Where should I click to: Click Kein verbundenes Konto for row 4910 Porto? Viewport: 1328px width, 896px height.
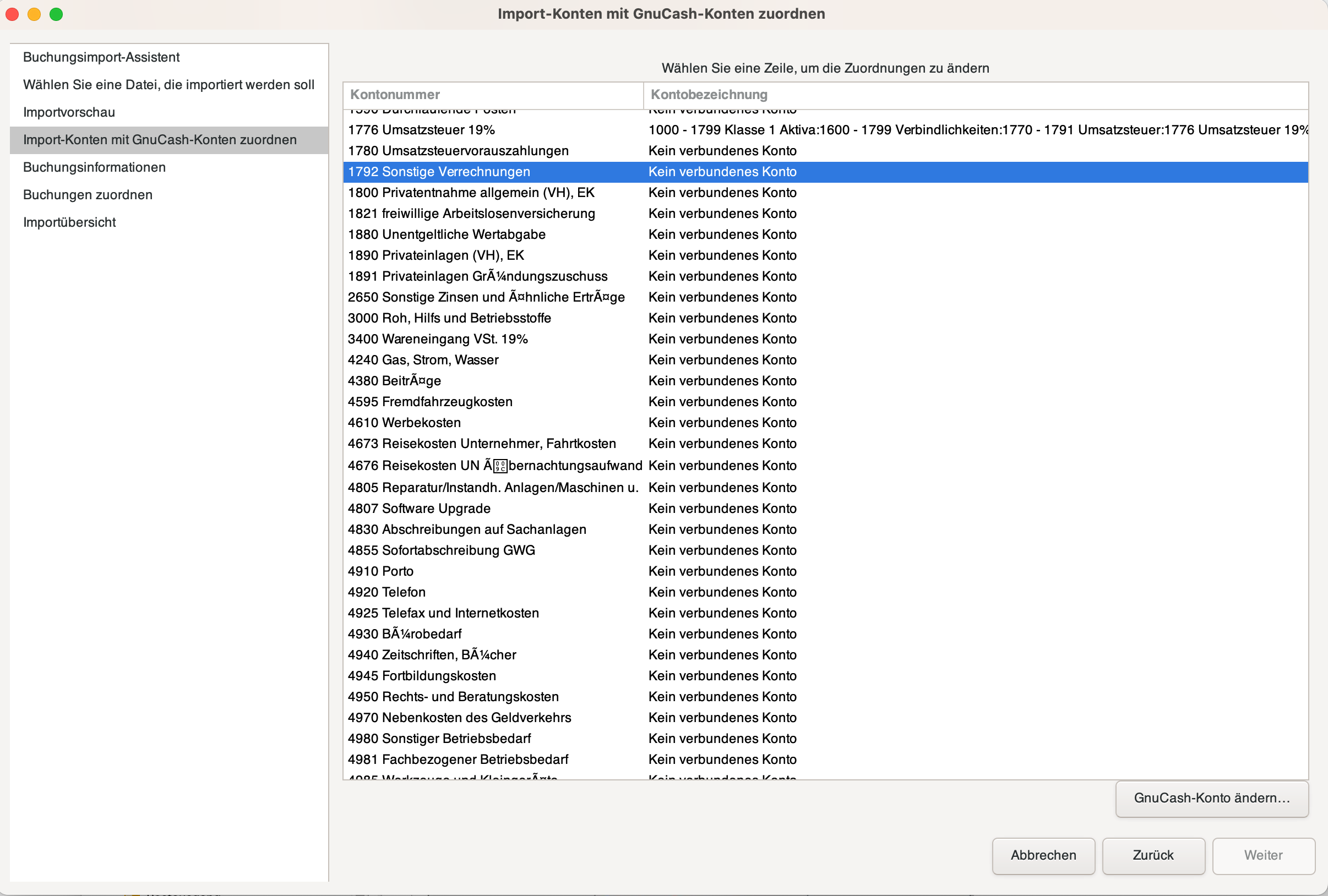tap(722, 572)
